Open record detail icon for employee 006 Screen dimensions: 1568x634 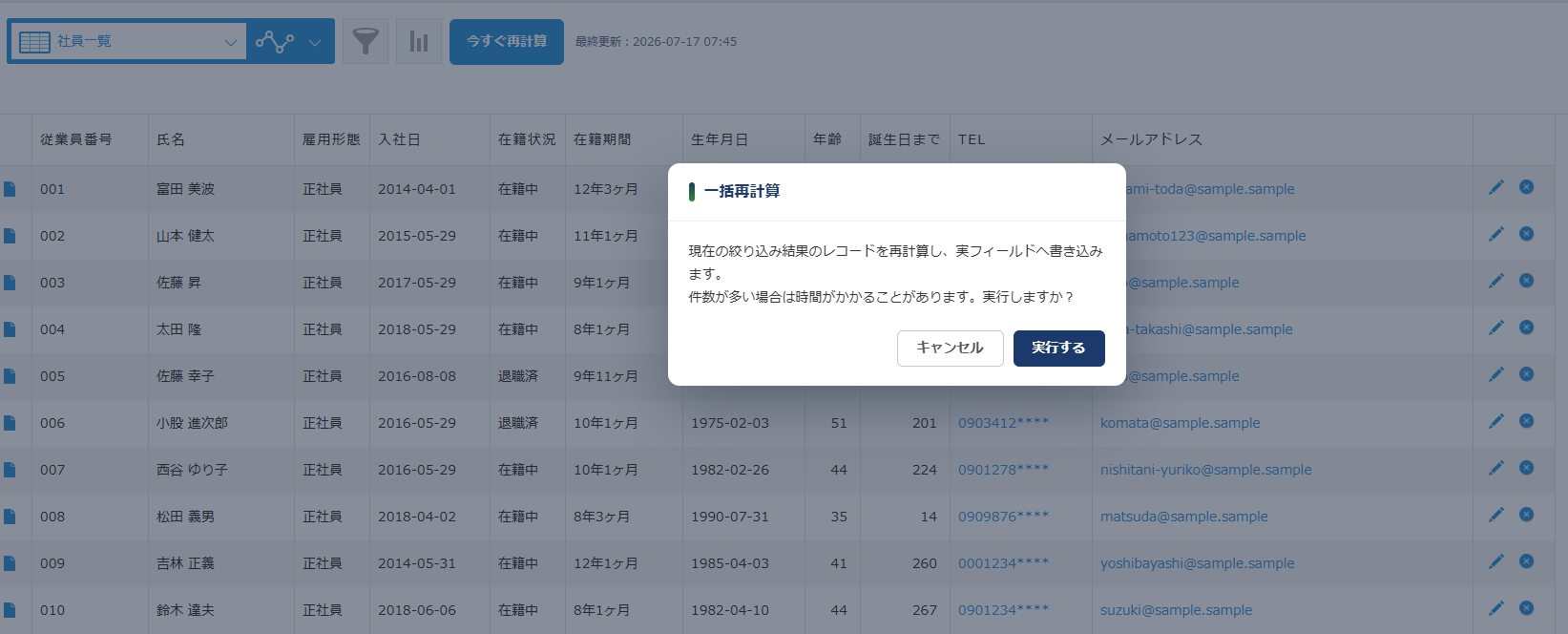[x=10, y=423]
